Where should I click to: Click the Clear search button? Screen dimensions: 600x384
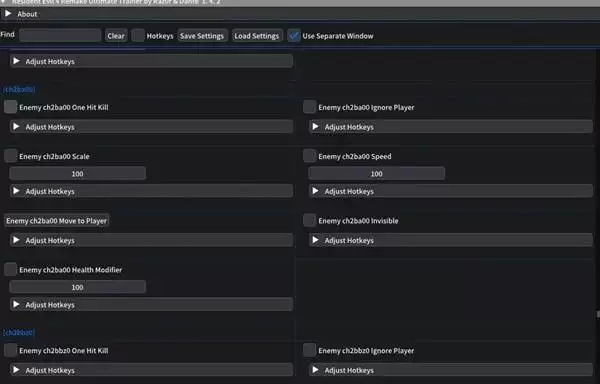tap(116, 36)
